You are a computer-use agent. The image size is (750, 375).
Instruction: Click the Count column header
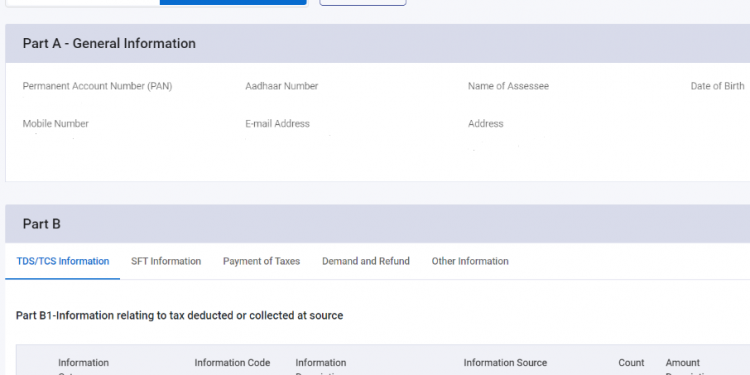click(x=631, y=363)
